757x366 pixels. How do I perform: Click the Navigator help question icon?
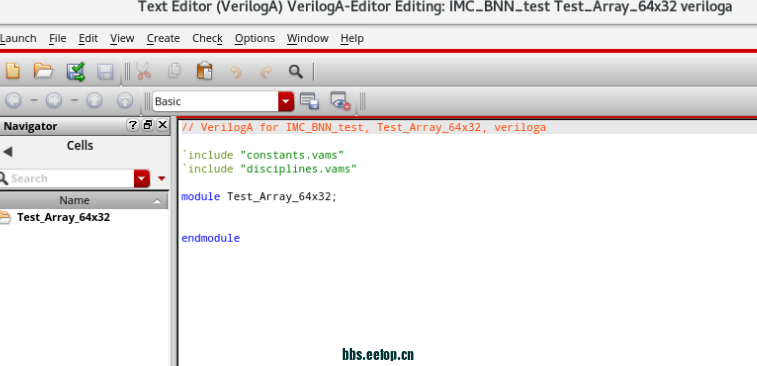tap(133, 126)
